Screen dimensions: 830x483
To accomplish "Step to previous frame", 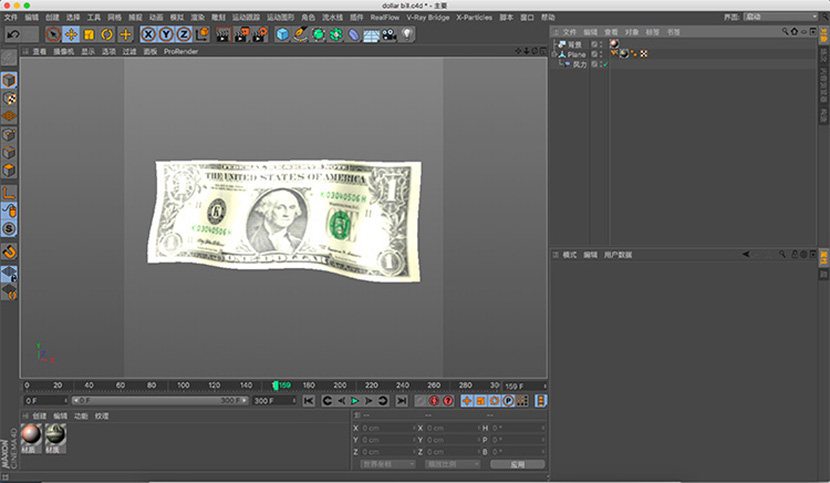I will [x=341, y=401].
